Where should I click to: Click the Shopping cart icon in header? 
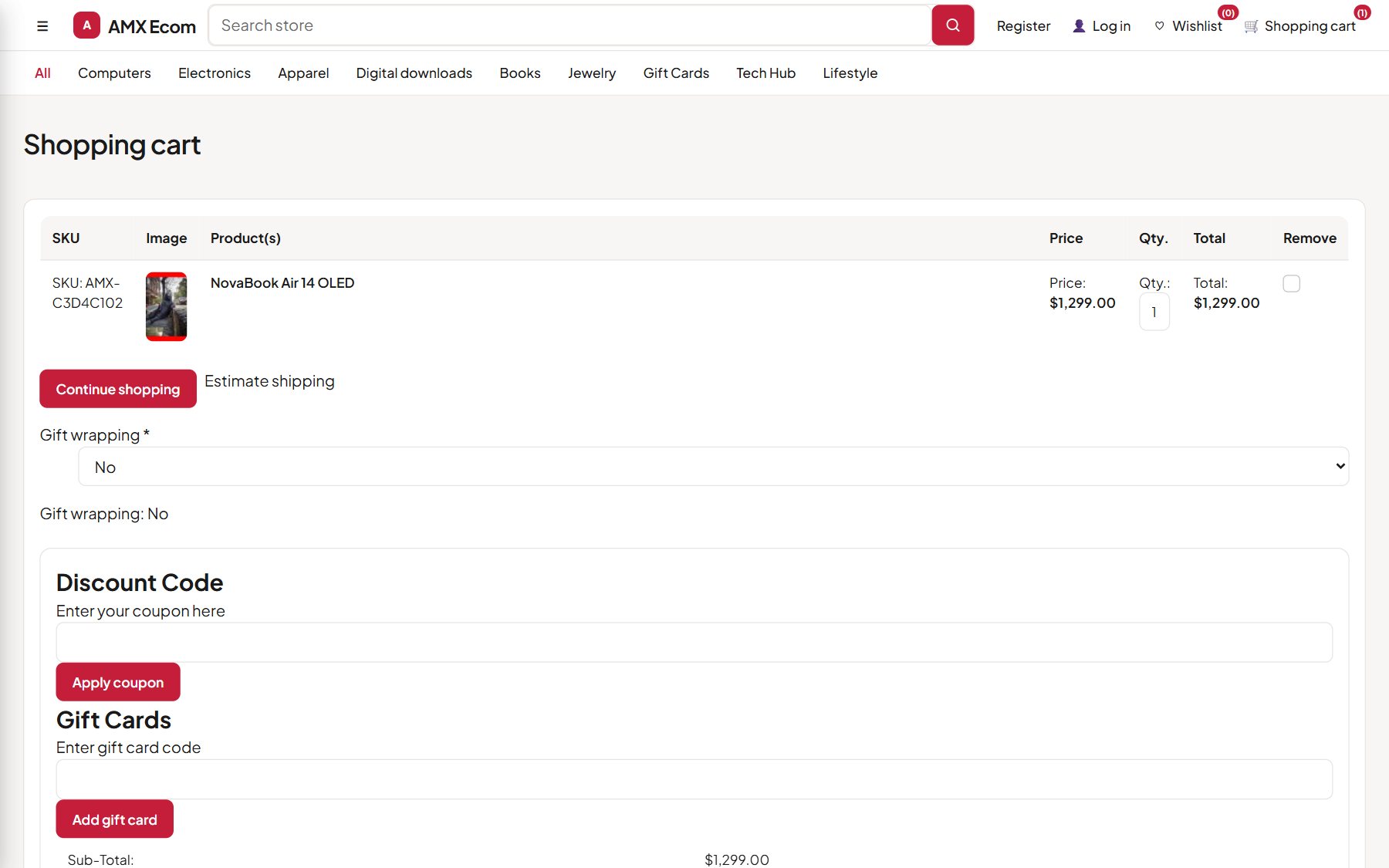click(1252, 26)
